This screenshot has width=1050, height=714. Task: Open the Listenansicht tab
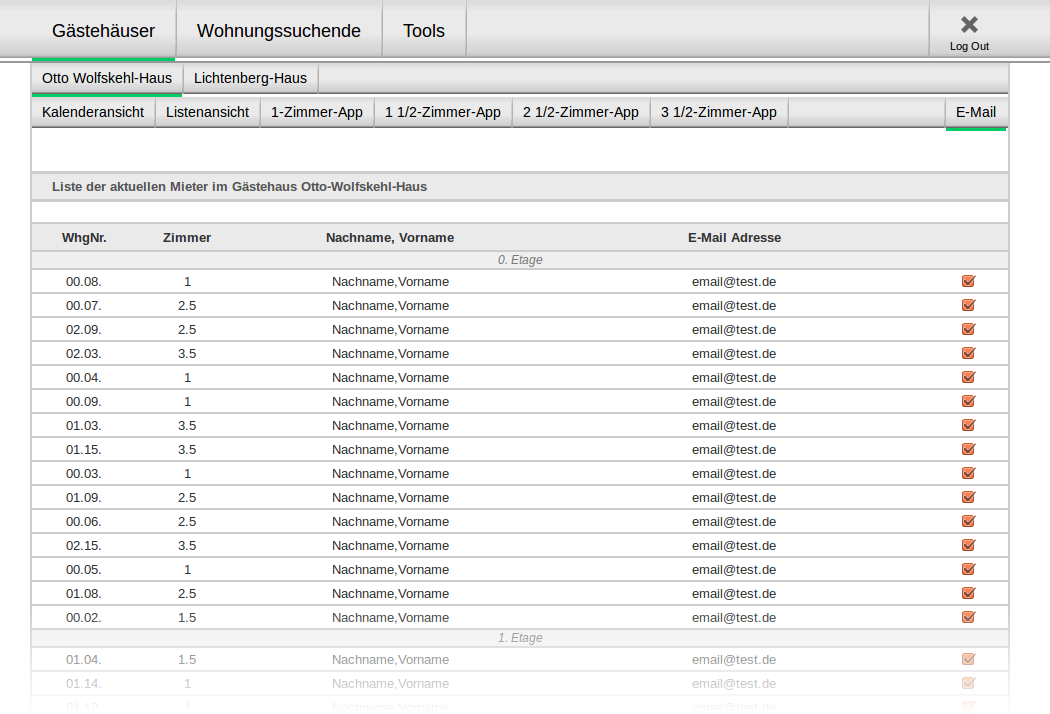click(207, 112)
